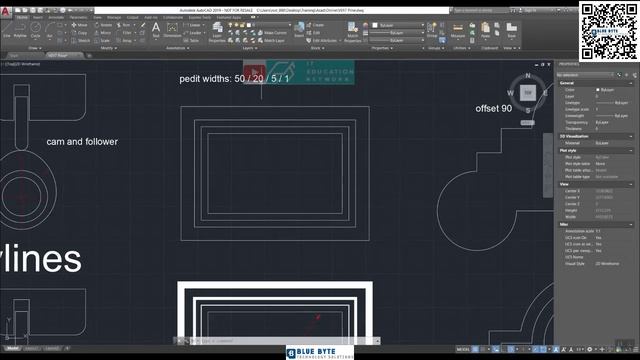This screenshot has width=640, height=360.
Task: Select the Dimension tool
Action: point(172,31)
